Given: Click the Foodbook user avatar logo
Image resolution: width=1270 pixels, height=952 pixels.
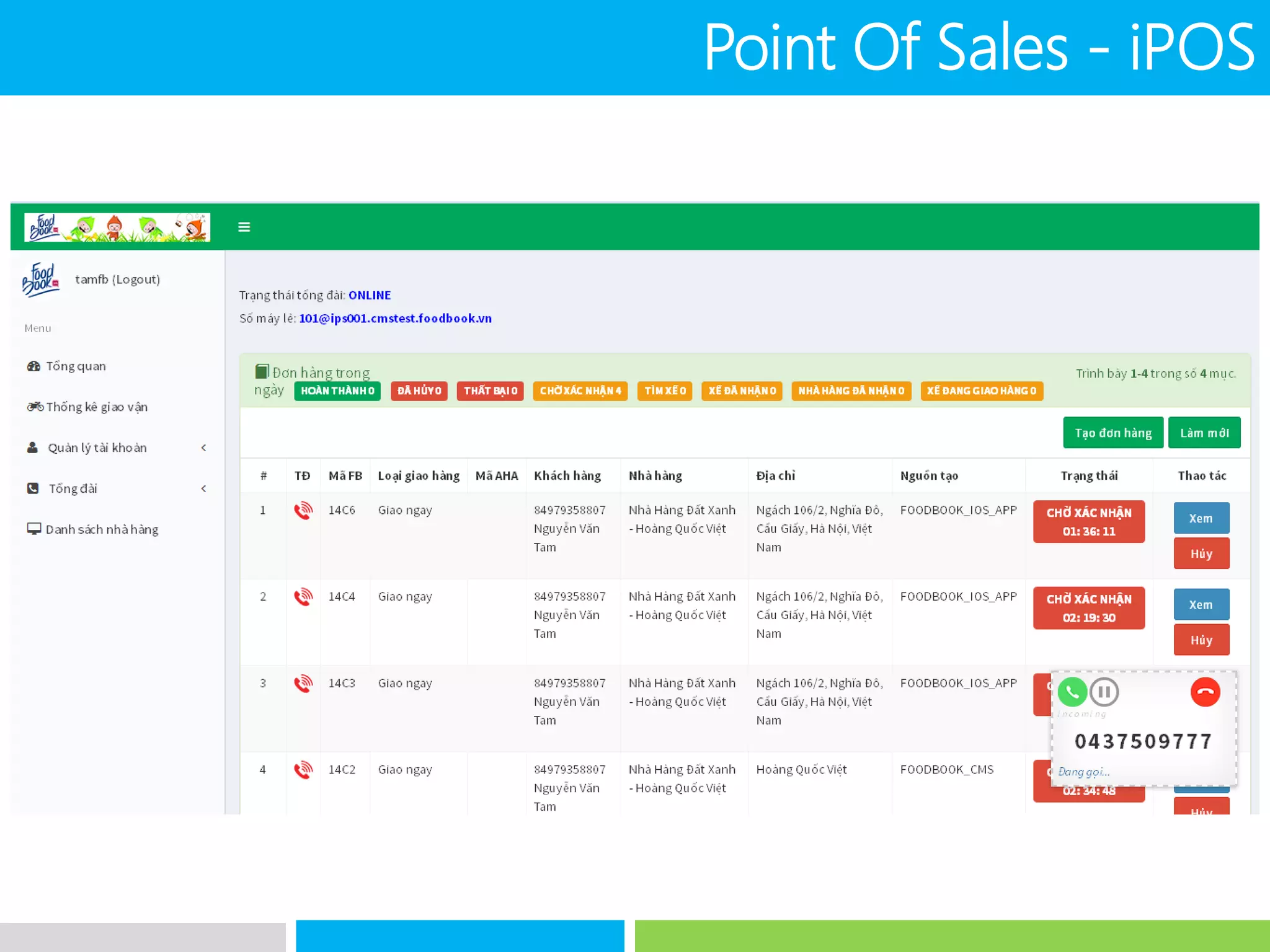Looking at the screenshot, I should [41, 280].
